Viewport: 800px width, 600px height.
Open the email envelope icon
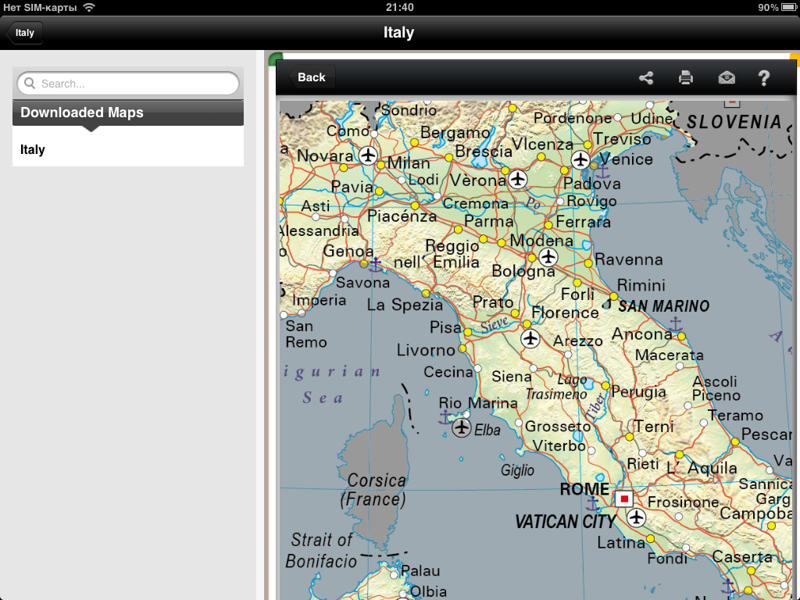[x=726, y=77]
